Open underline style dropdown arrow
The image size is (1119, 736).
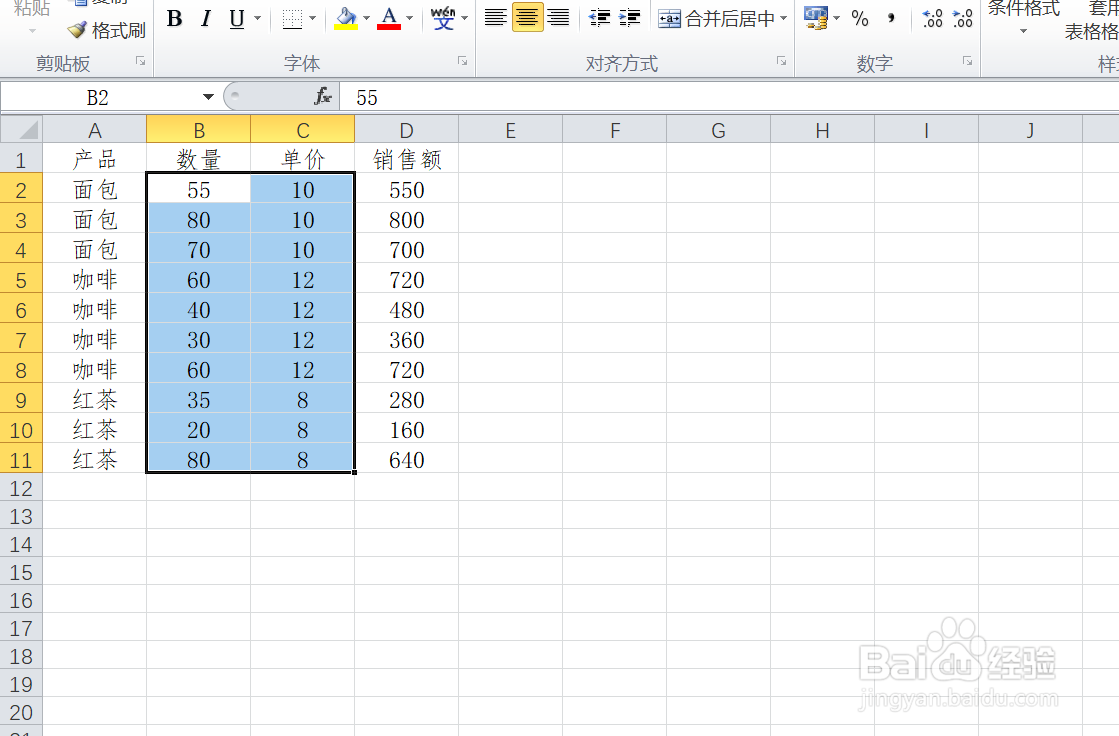(258, 19)
